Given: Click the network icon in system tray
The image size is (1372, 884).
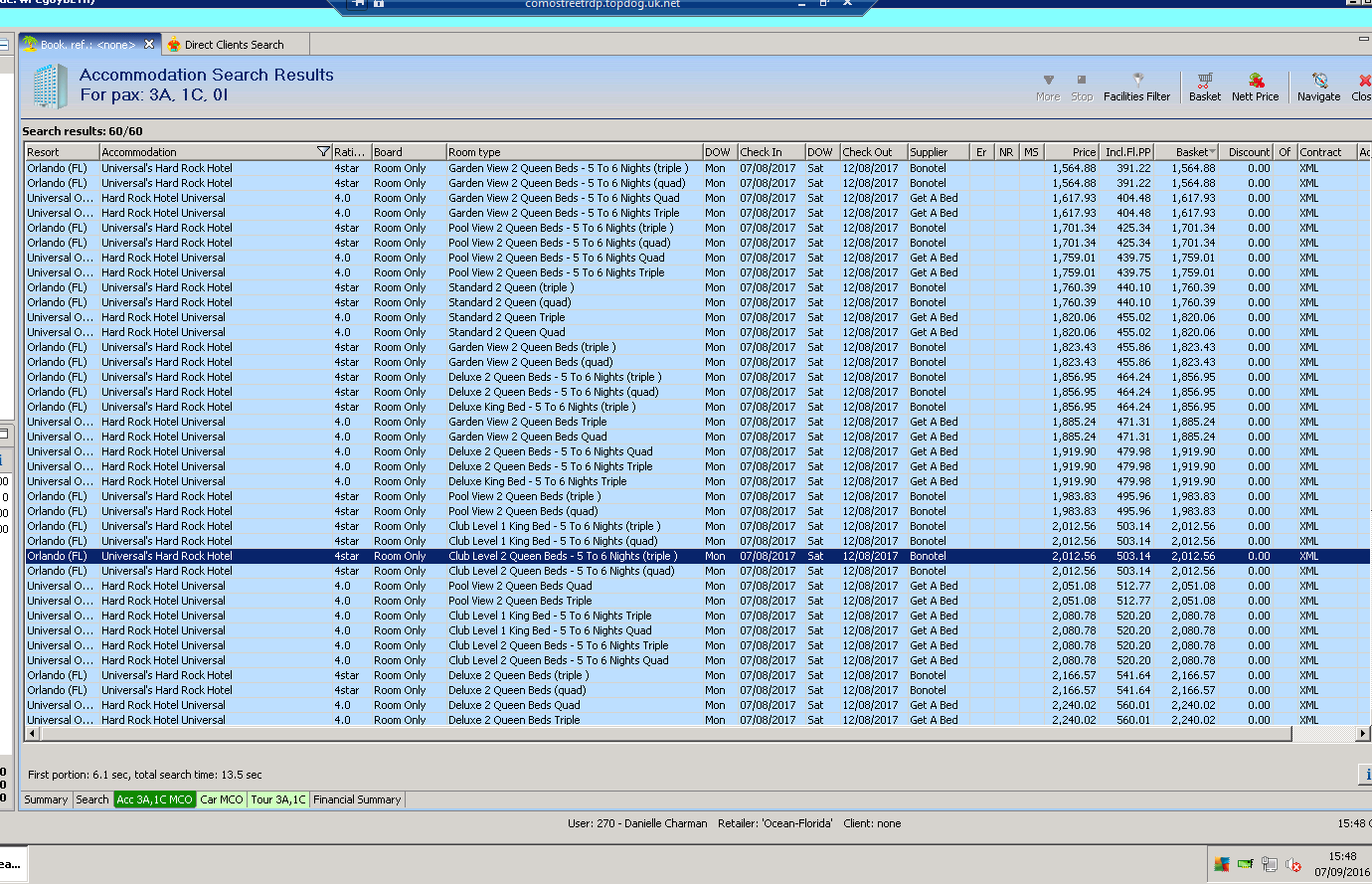Looking at the screenshot, I should [x=1269, y=865].
